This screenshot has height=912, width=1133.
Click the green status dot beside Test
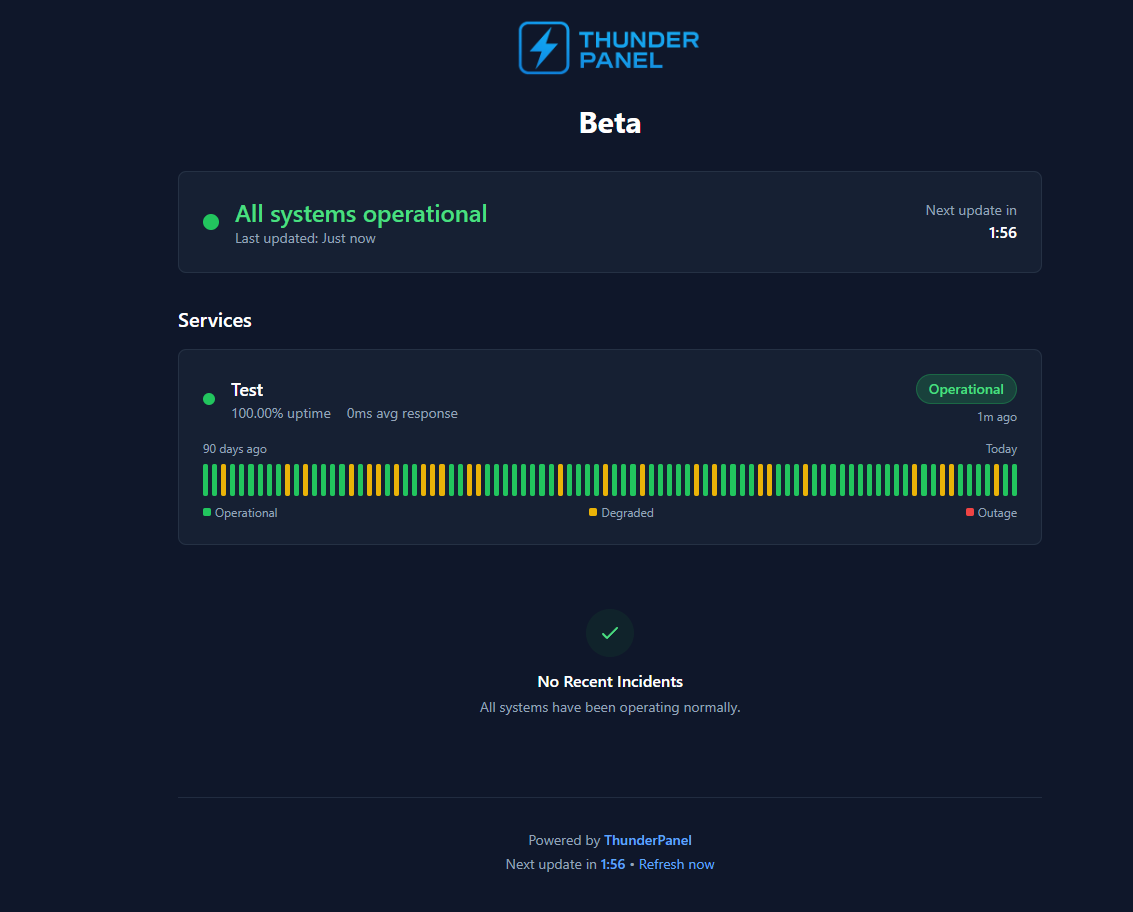209,399
